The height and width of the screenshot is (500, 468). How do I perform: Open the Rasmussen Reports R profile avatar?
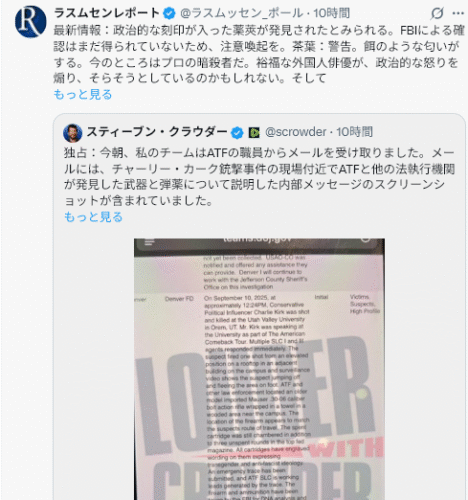coord(30,21)
